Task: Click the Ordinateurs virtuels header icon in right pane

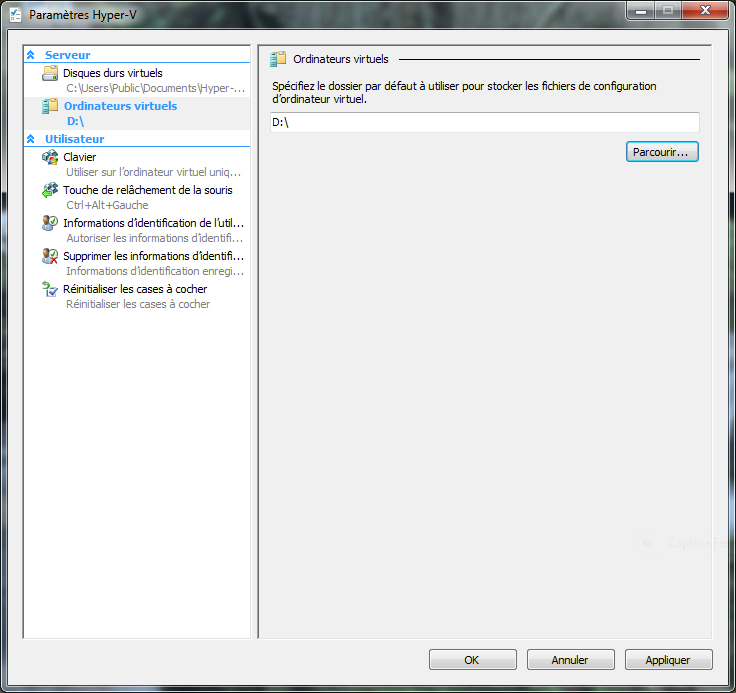Action: [x=278, y=59]
